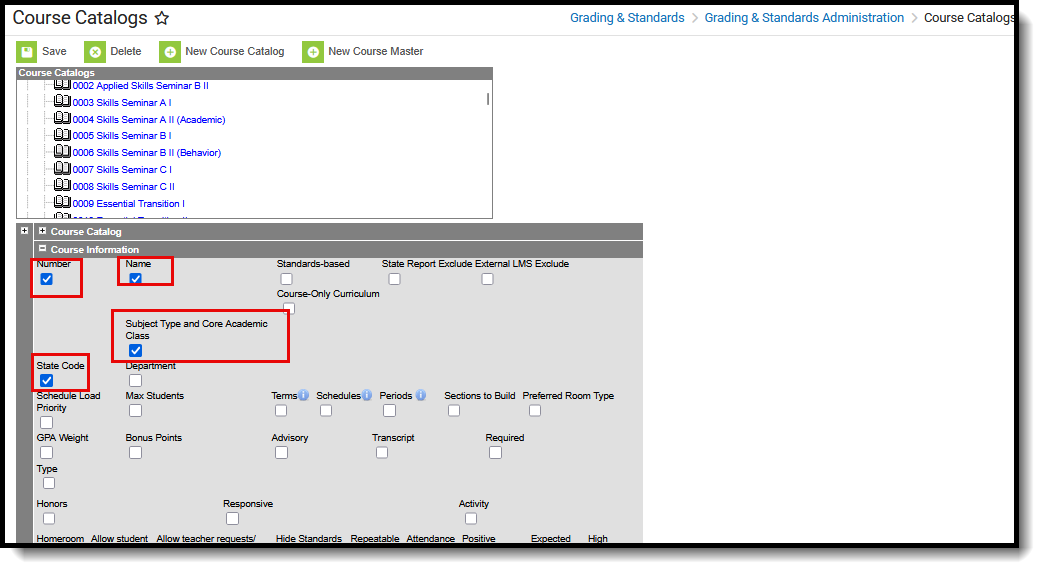Check the GPA Weight checkbox
Viewport: 1044px width, 573px height.
47,453
